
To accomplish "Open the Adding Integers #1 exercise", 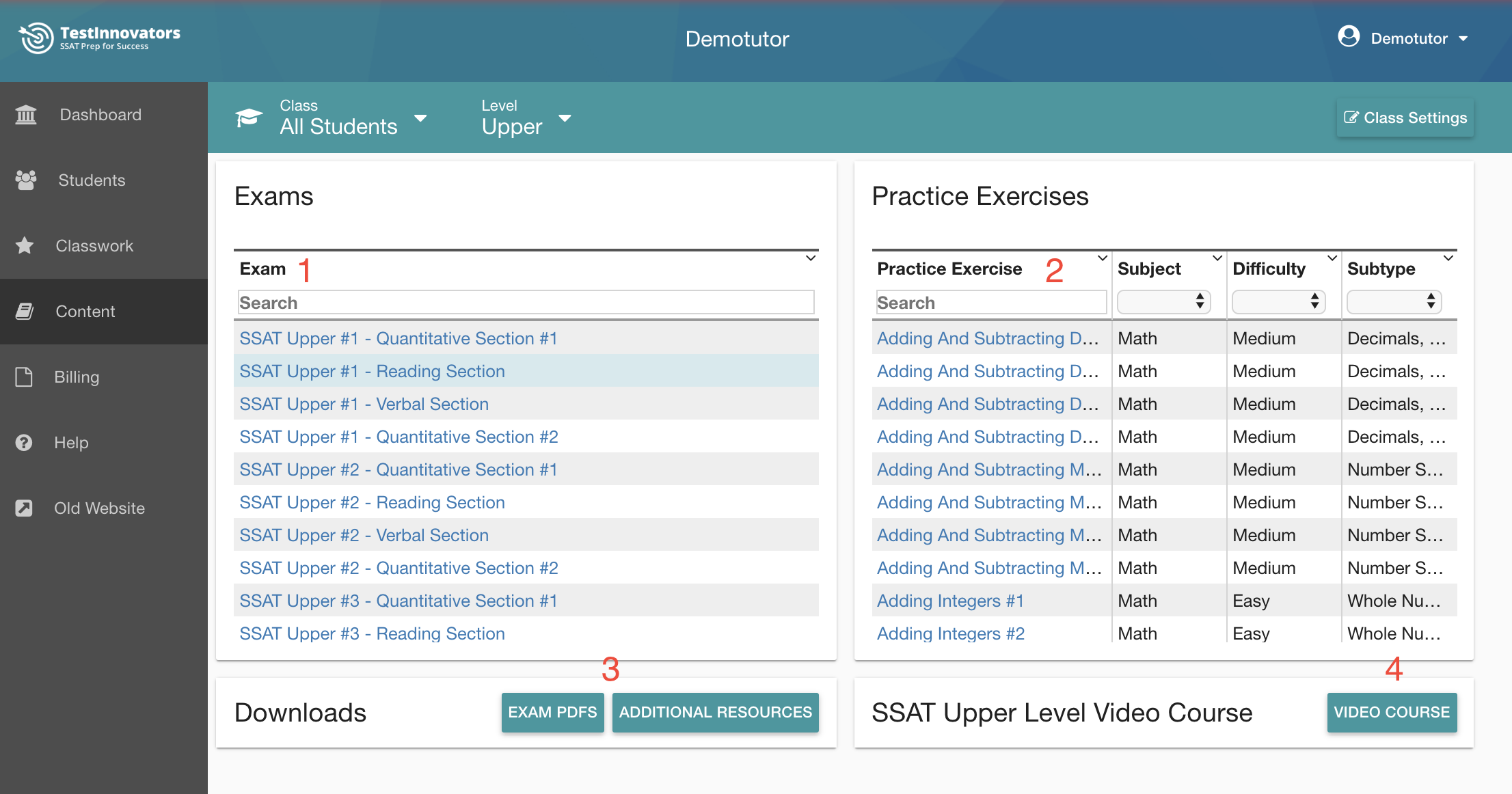I will tap(950, 601).
